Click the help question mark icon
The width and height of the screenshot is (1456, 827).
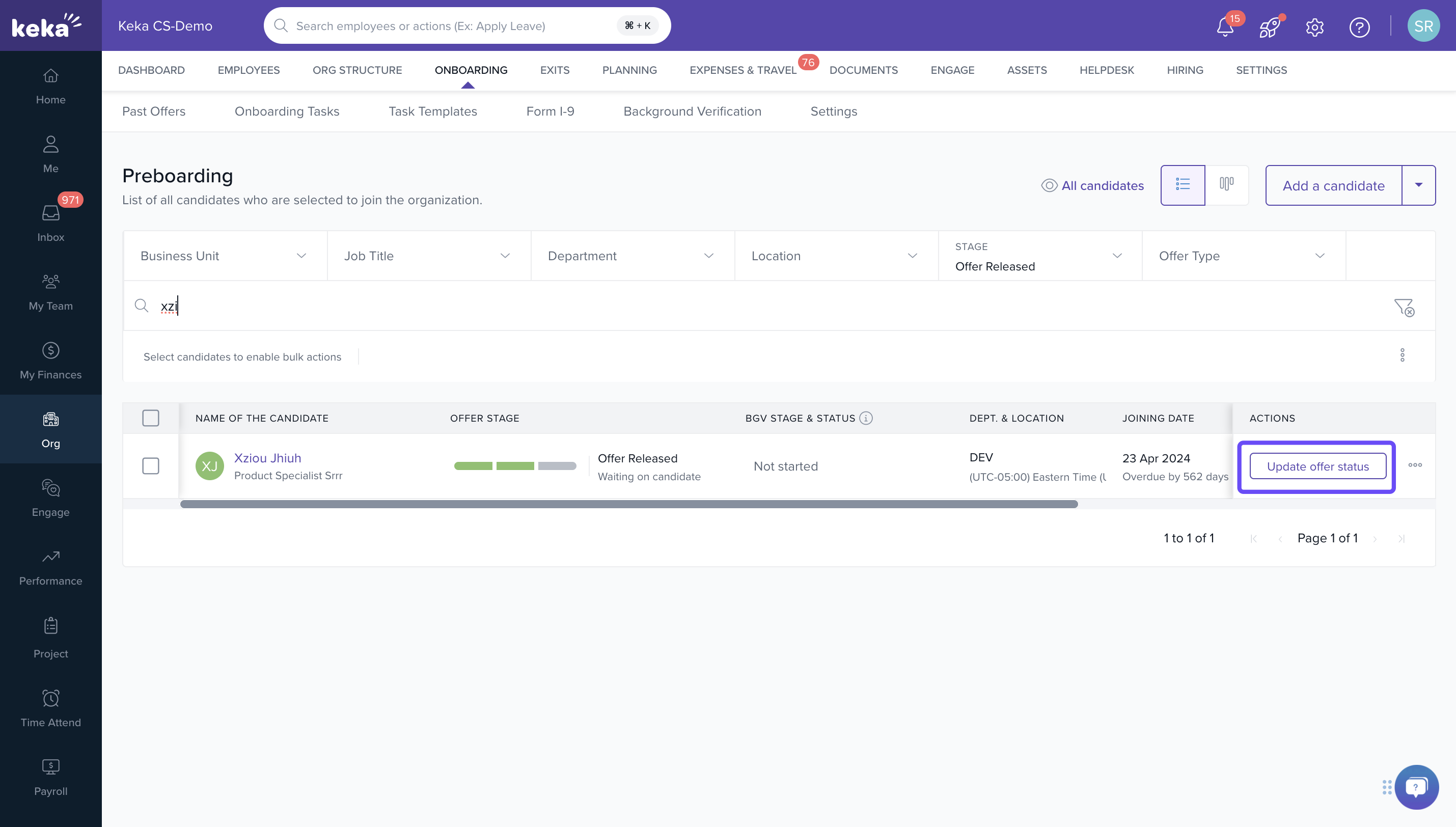(x=1359, y=26)
